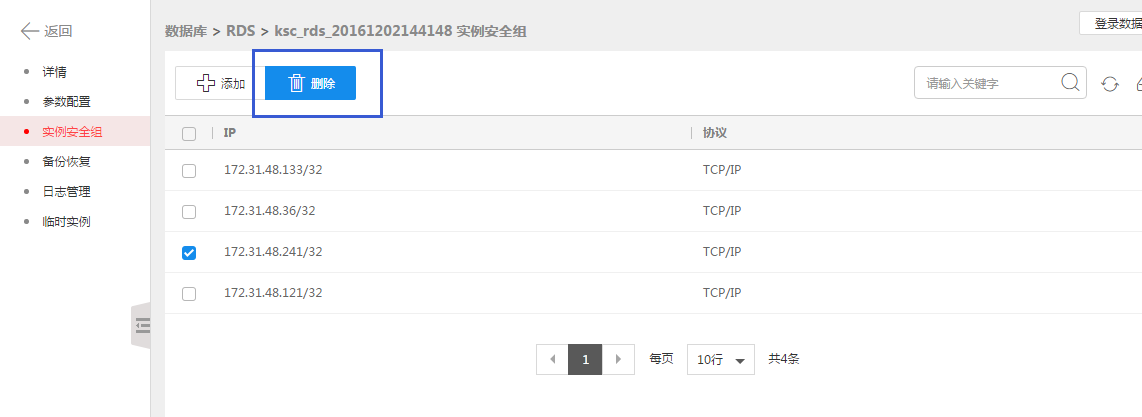Toggle the select-all checkbox in table header

189,133
